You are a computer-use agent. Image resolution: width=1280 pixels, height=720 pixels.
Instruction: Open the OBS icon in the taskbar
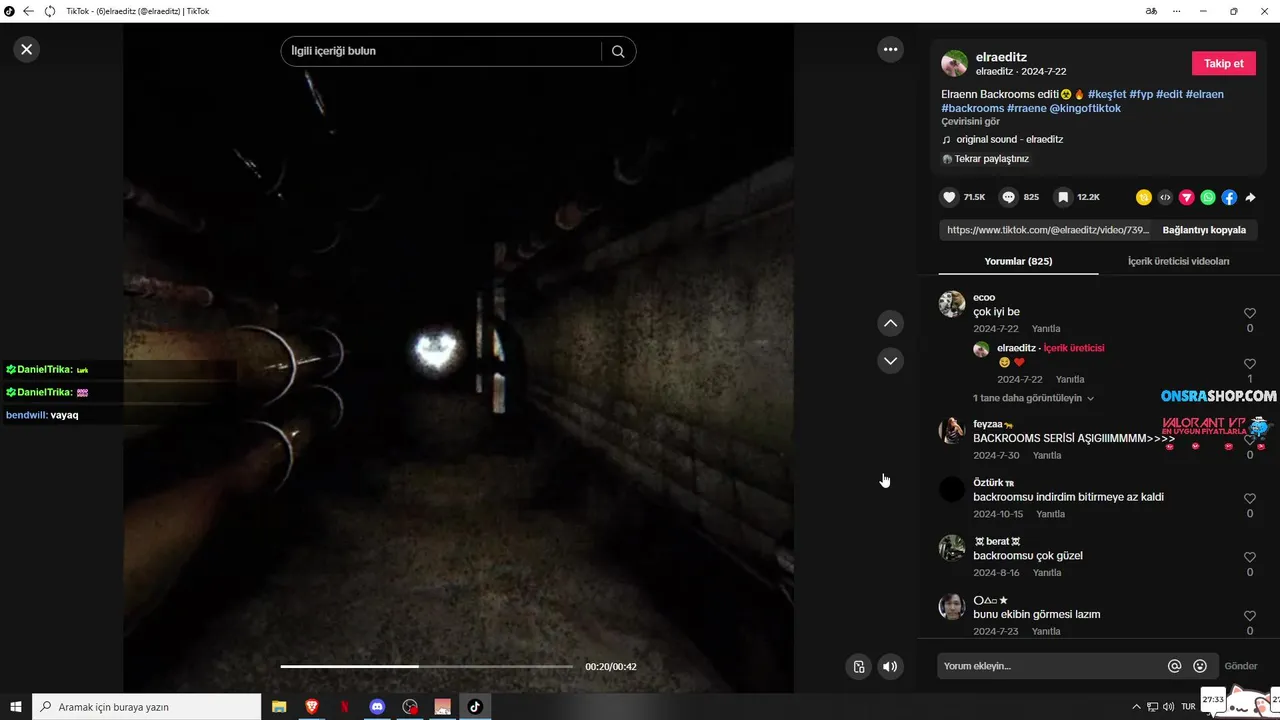point(409,706)
